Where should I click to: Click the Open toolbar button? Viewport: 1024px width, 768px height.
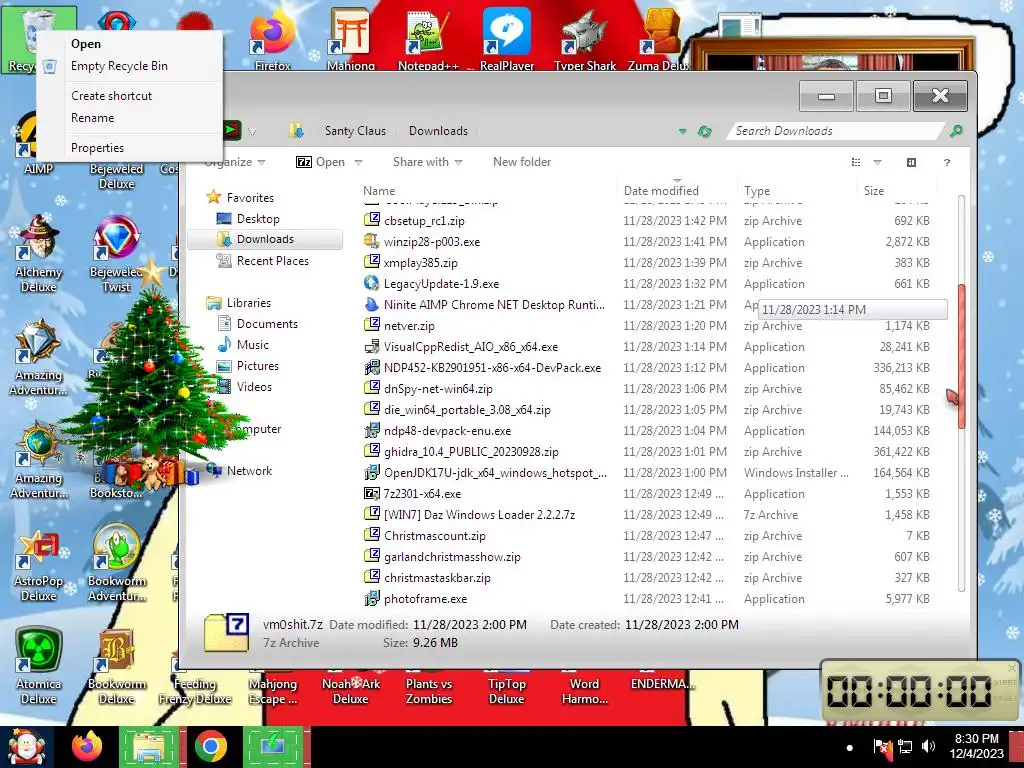(321, 162)
